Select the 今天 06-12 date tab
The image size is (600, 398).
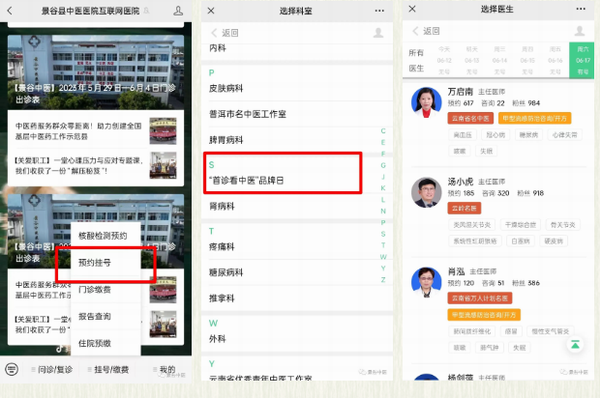[x=444, y=60]
